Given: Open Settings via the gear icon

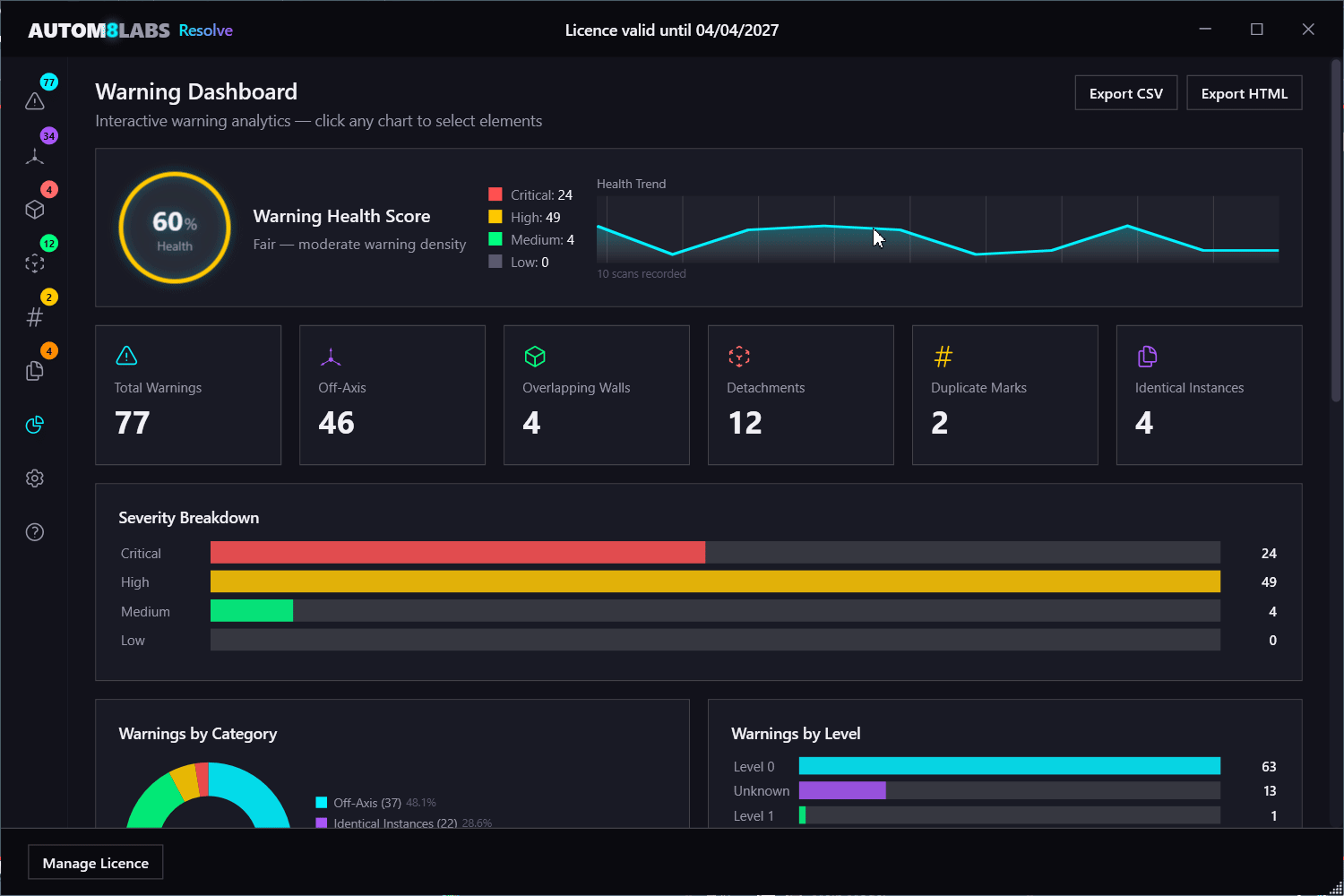Looking at the screenshot, I should [x=34, y=478].
